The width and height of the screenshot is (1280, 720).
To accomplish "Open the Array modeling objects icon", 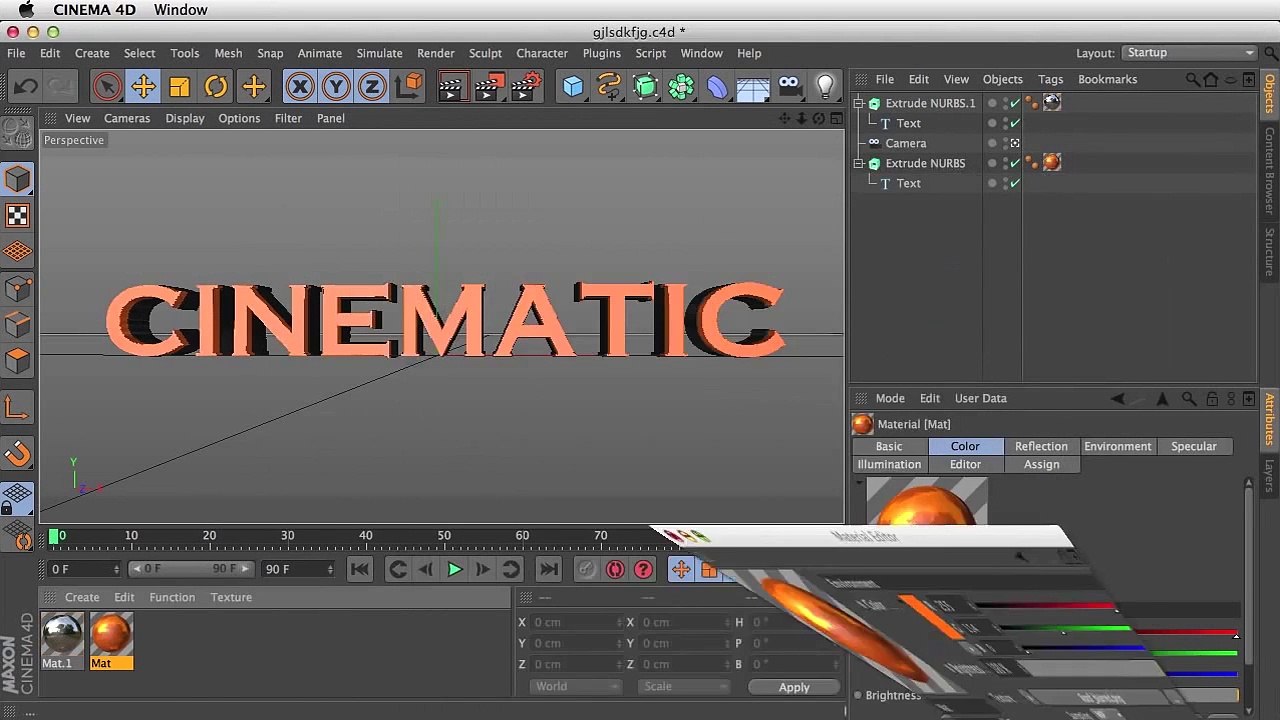I will [x=681, y=87].
